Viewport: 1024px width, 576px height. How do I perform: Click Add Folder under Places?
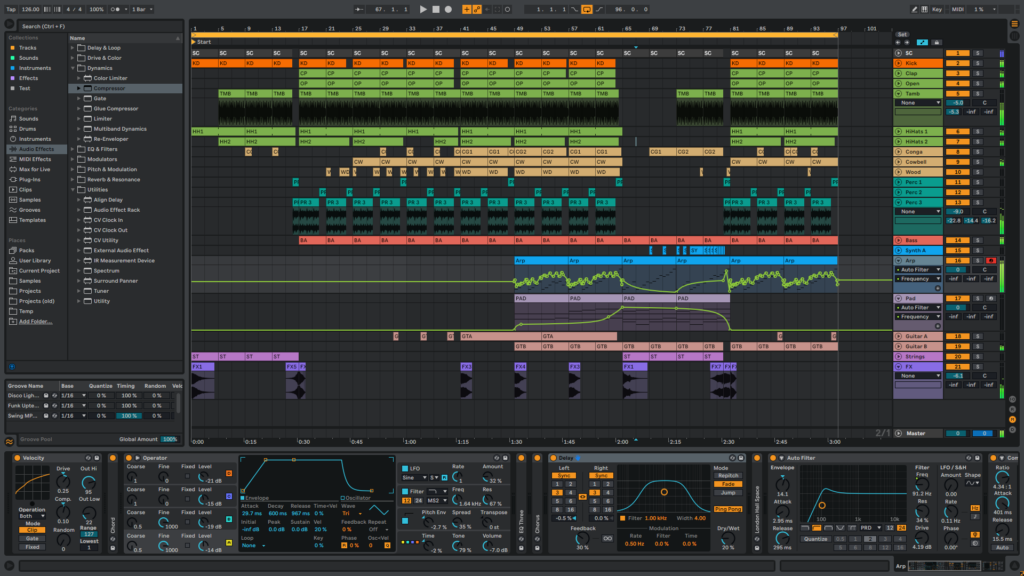point(35,321)
